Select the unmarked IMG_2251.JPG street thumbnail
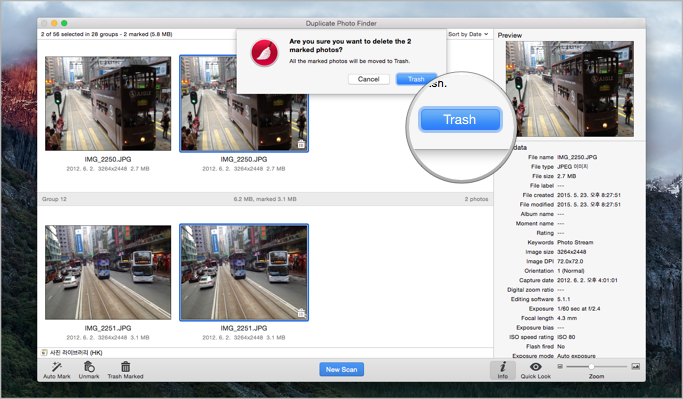683x399 pixels. coord(108,272)
